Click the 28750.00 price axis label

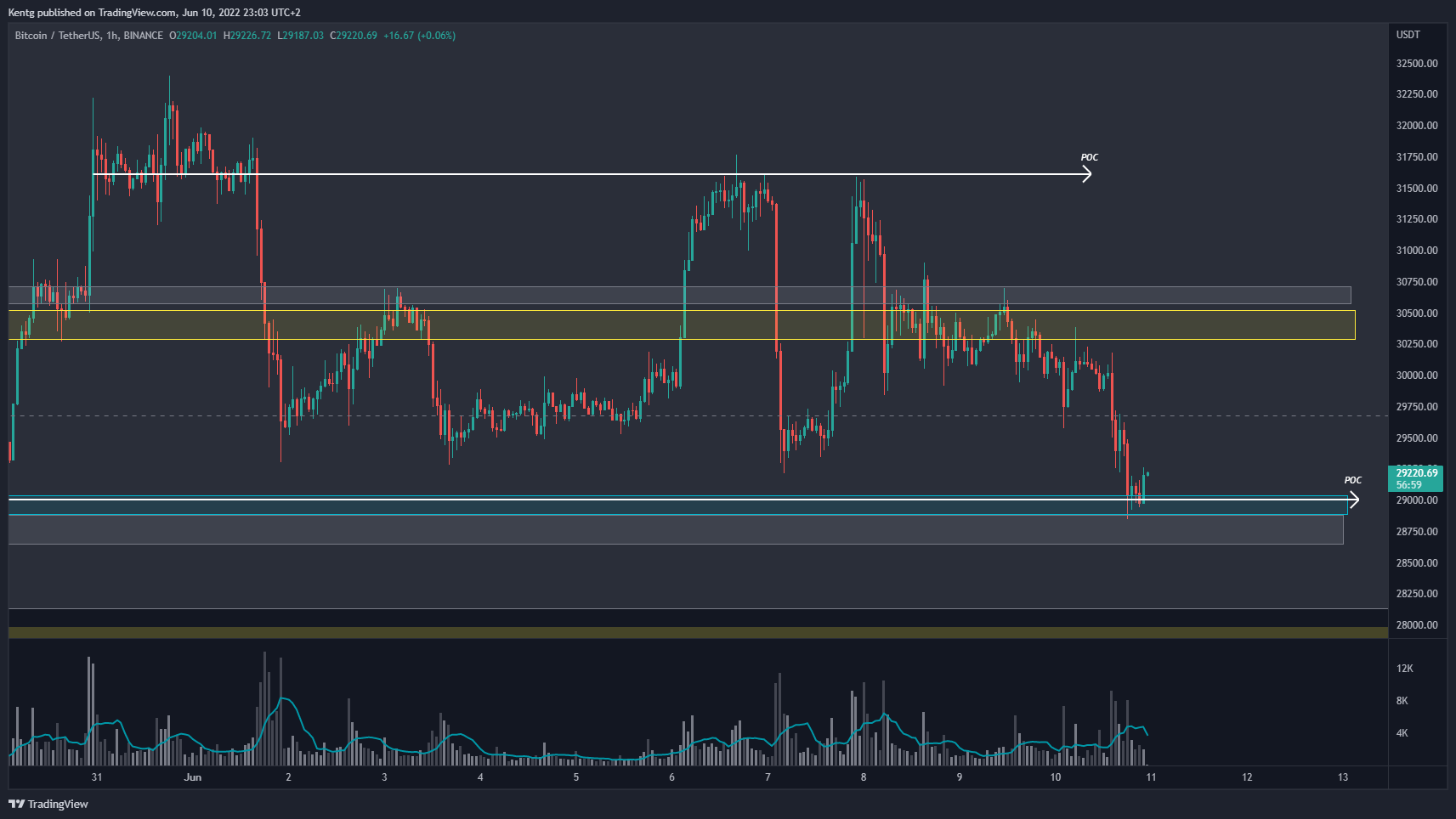[x=1417, y=532]
